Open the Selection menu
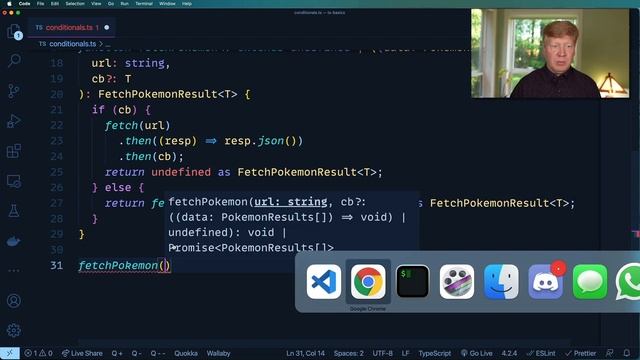This screenshot has width=640, height=360. click(x=75, y=4)
